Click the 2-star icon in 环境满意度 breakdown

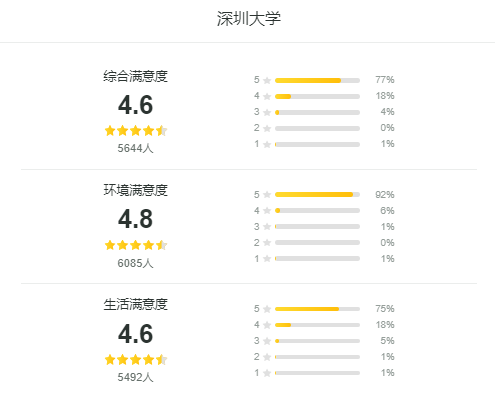pos(267,243)
